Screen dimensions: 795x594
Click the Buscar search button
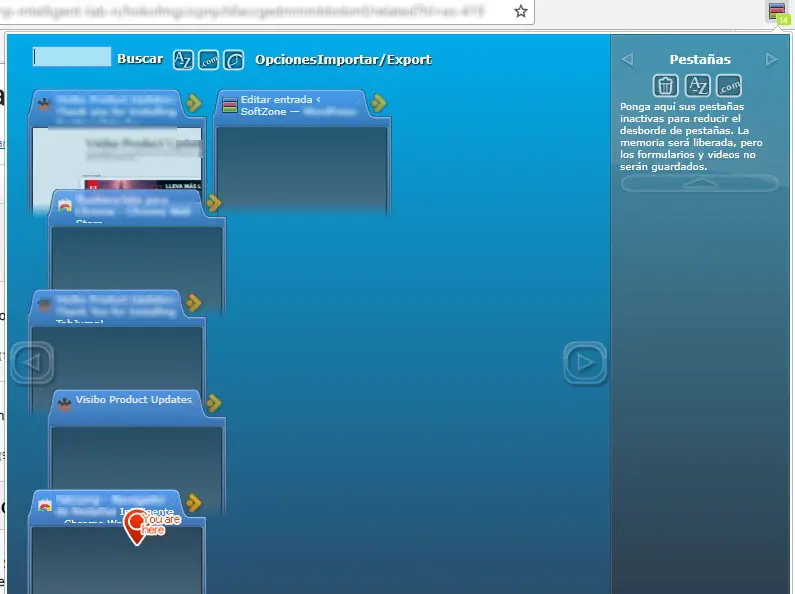[x=140, y=59]
